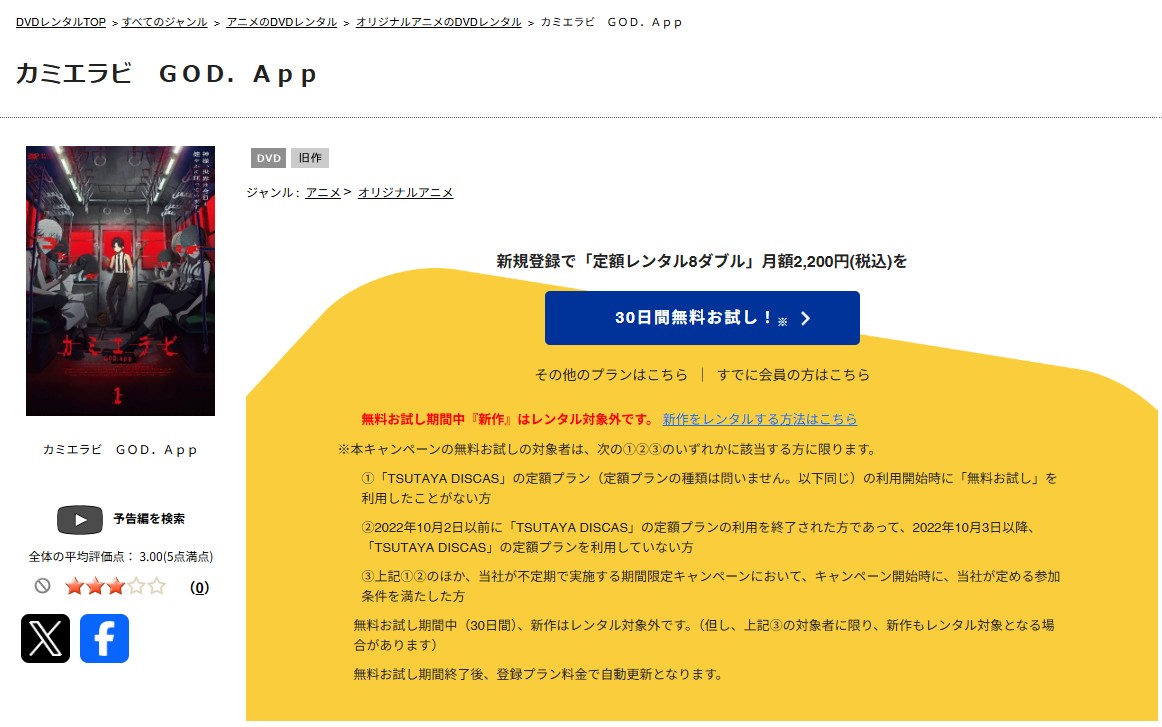Screen dimensions: 1162x727
Task: Click the red 無料お試し期間中『新作』 warning text
Action: (508, 419)
